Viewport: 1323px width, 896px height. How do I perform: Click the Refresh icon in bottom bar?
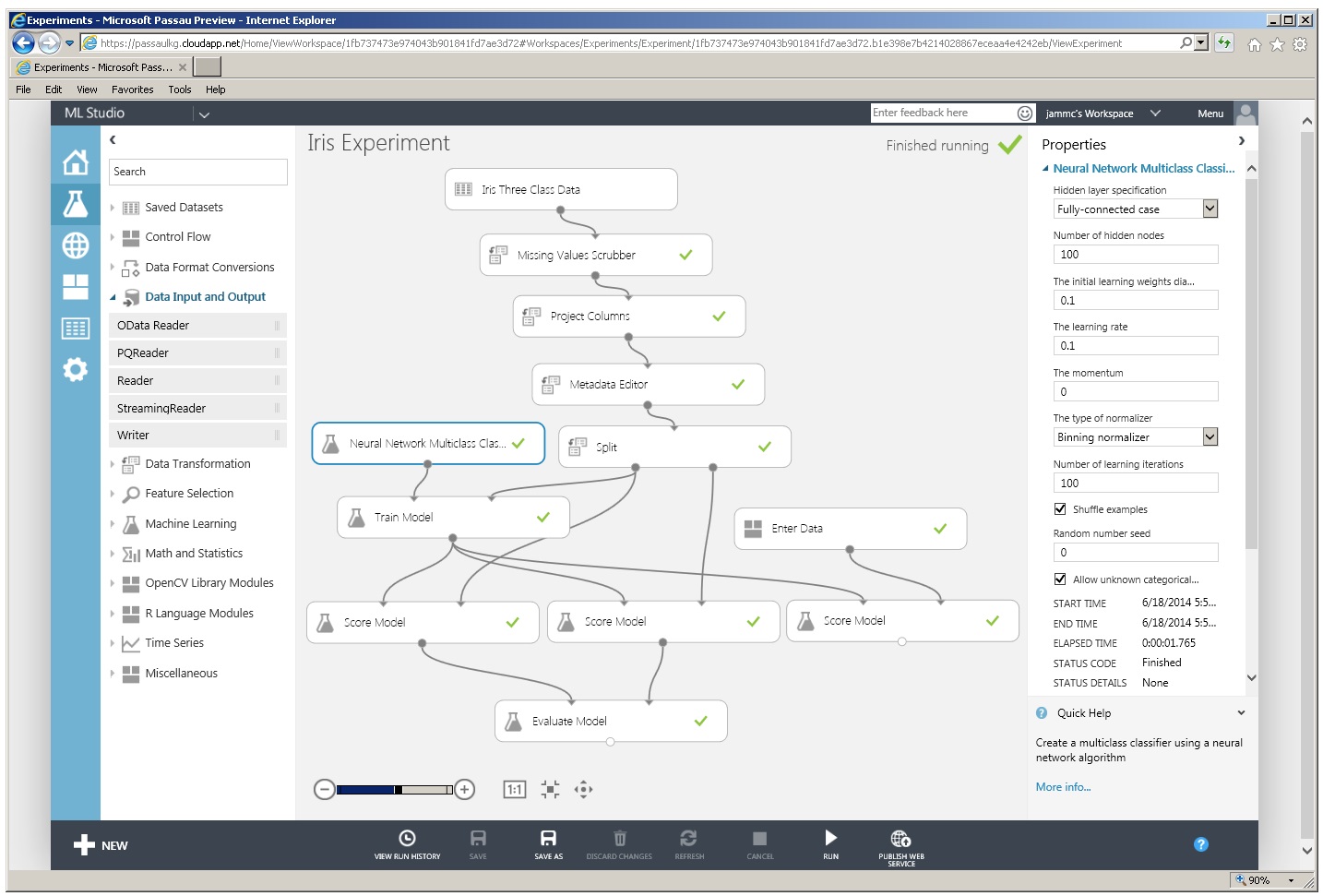[x=688, y=838]
